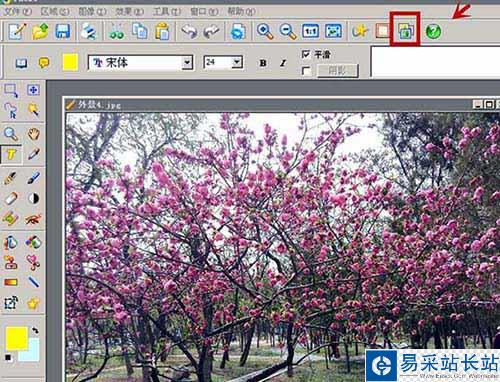This screenshot has height=382, width=500.
Task: Paste using the clipboard toolbar icon
Action: point(163,31)
